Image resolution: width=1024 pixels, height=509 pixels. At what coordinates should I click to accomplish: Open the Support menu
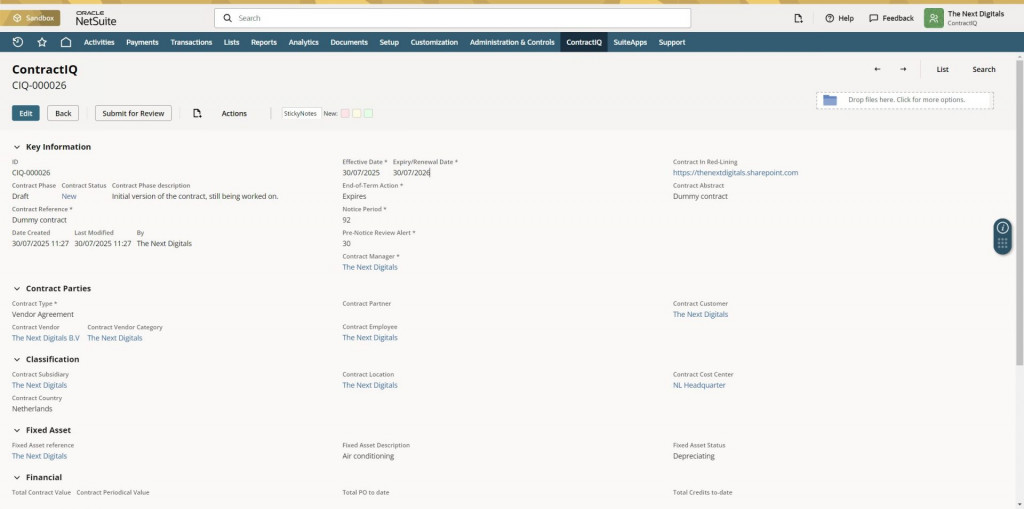point(672,42)
